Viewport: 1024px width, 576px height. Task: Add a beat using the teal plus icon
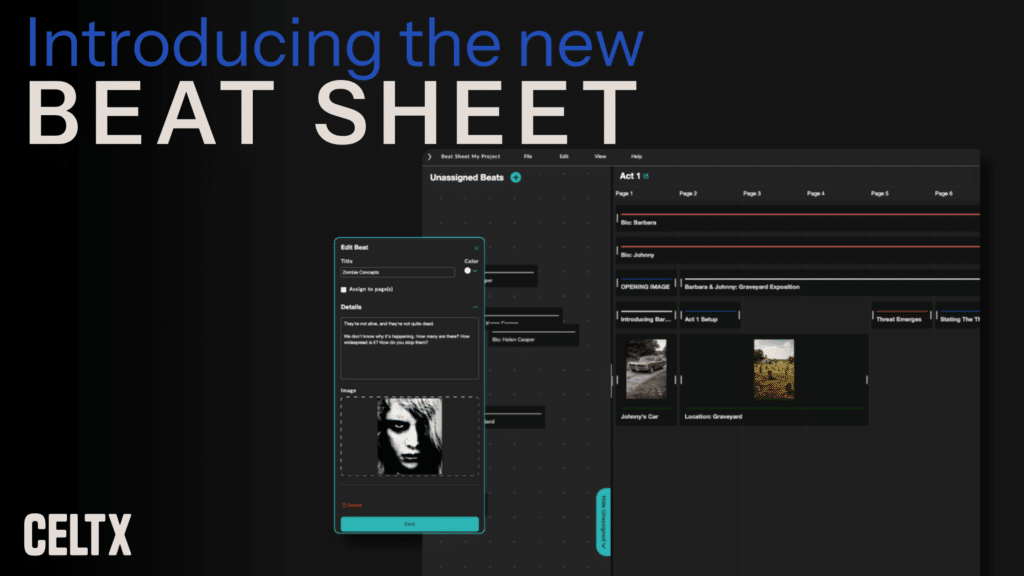click(x=516, y=176)
